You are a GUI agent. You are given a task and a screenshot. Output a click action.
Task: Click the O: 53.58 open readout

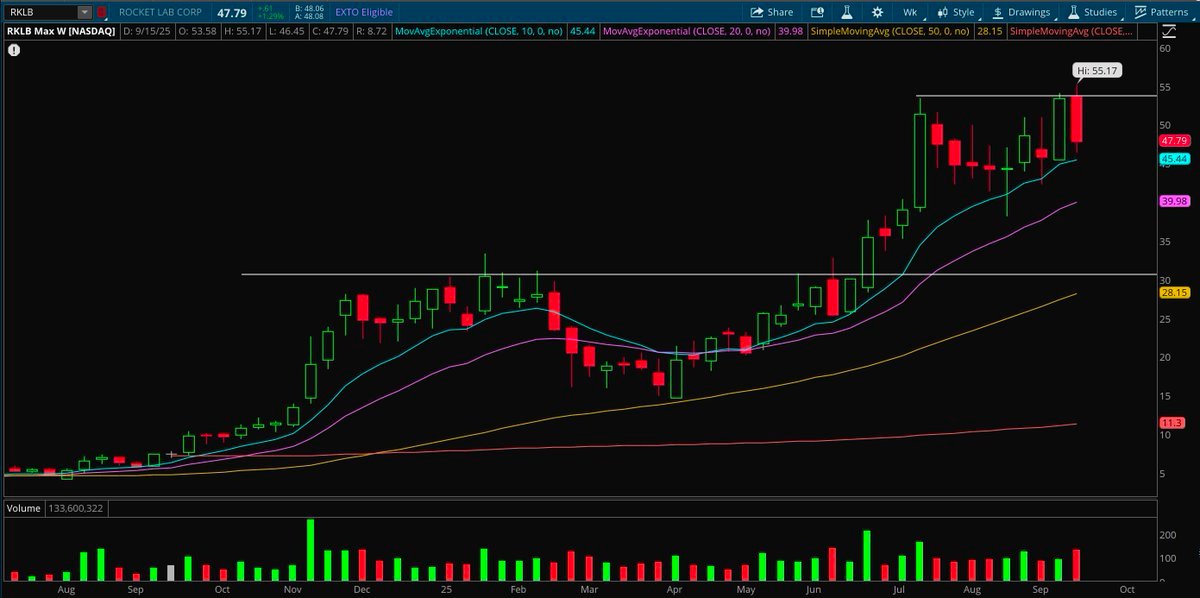[x=196, y=31]
